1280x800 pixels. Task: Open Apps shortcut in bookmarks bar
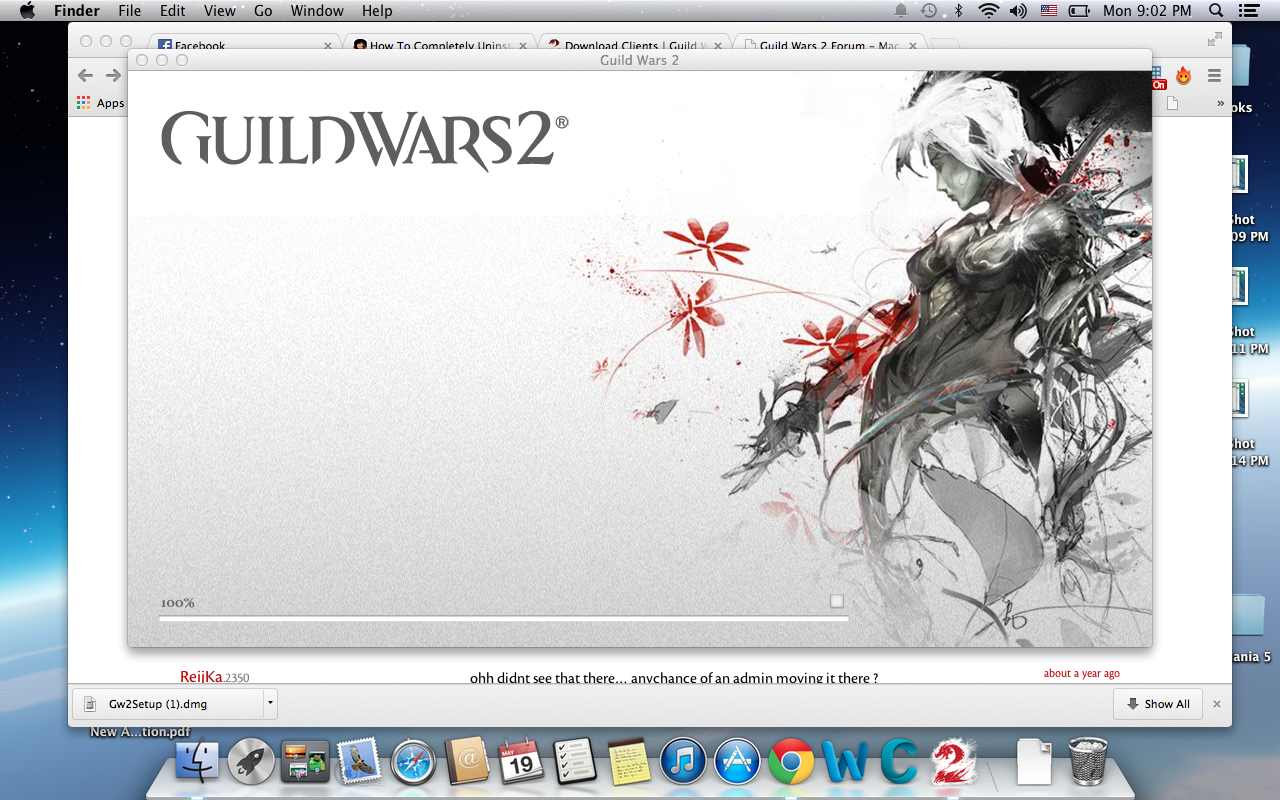(101, 103)
